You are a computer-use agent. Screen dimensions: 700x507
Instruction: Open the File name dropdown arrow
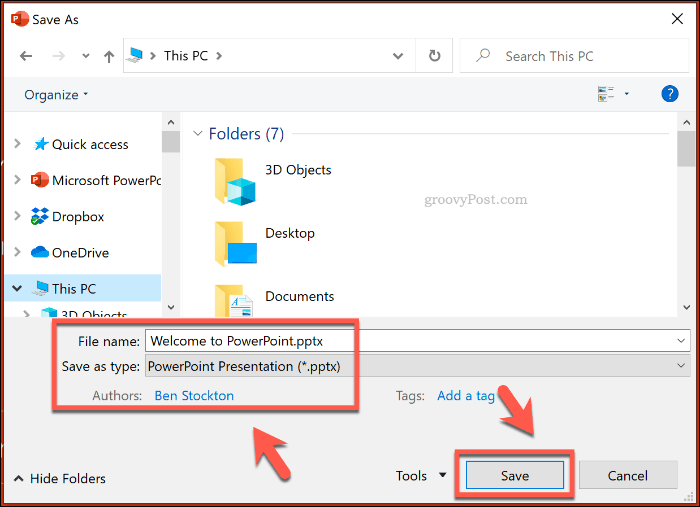pos(681,341)
